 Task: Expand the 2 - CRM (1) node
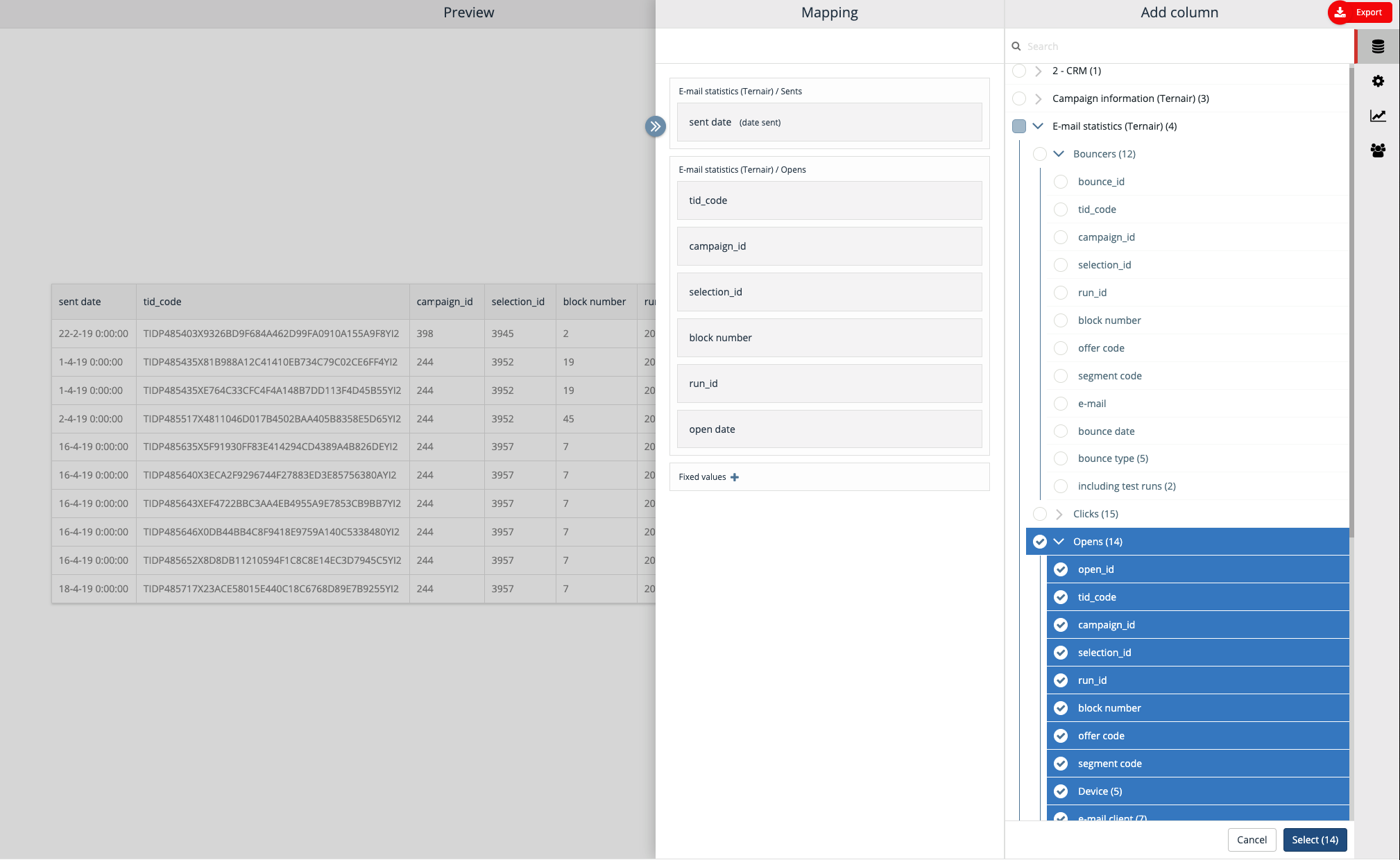1039,71
